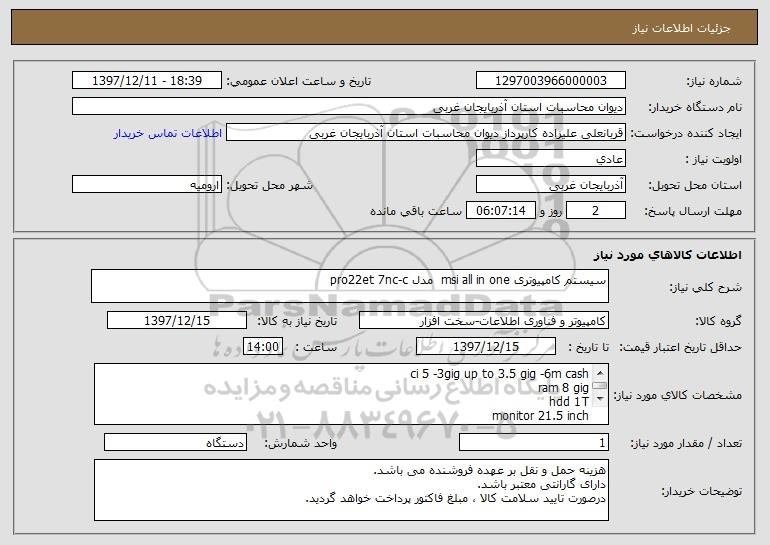Select the public announcement date field
Image resolution: width=770 pixels, height=545 pixels.
[x=147, y=81]
